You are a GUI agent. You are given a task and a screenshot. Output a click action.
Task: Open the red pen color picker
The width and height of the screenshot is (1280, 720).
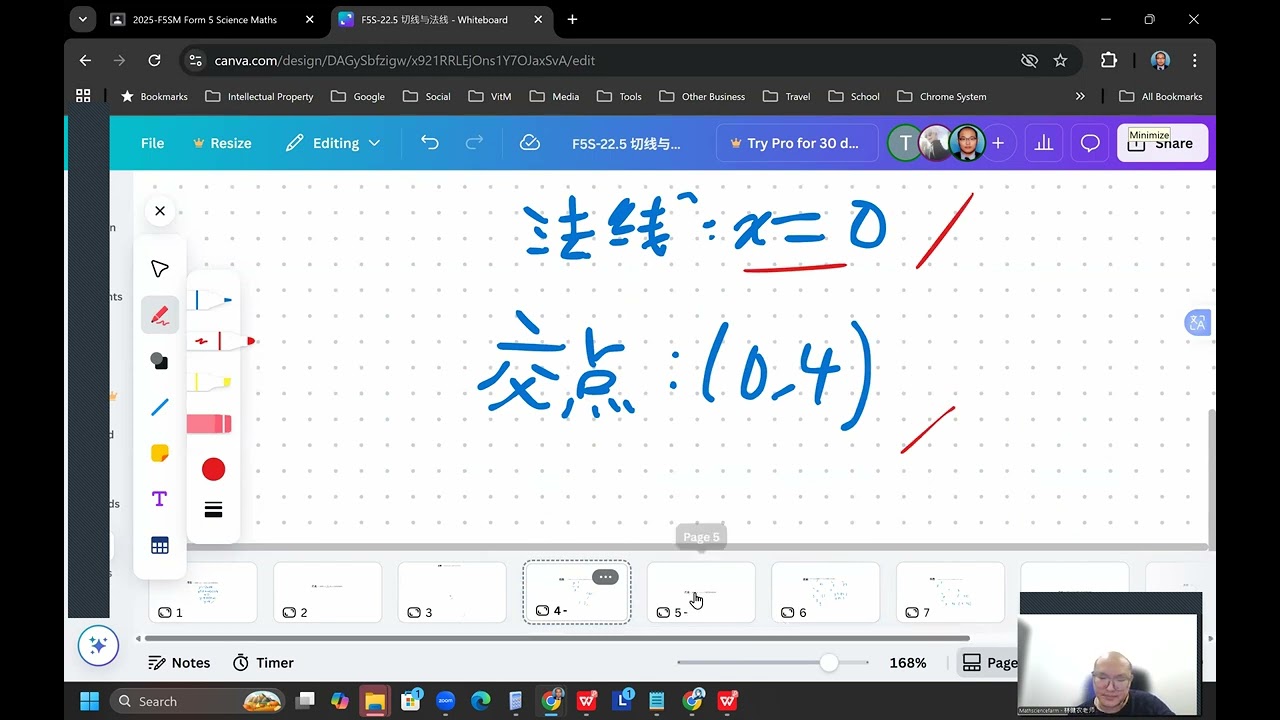213,469
